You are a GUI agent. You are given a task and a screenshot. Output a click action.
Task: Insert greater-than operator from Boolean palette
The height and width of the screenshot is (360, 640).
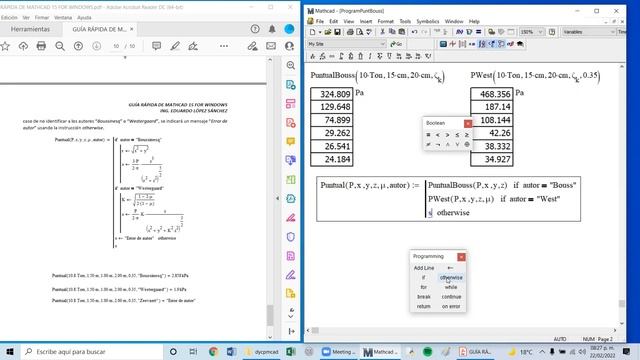(x=447, y=135)
